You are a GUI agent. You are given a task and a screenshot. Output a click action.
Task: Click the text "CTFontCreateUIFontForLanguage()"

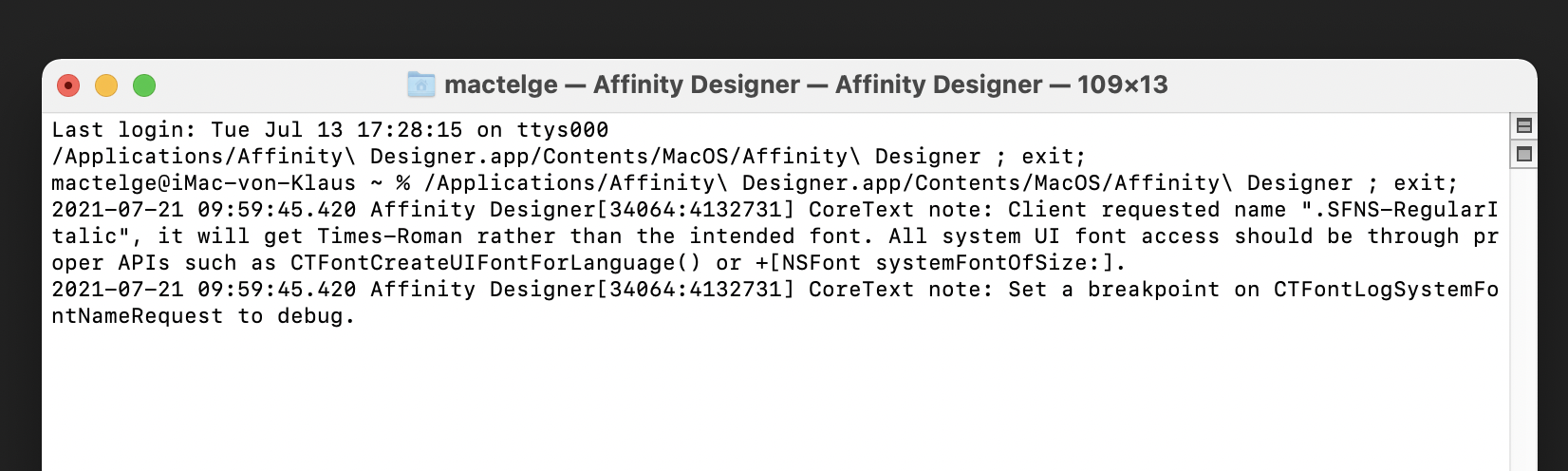pos(495,263)
